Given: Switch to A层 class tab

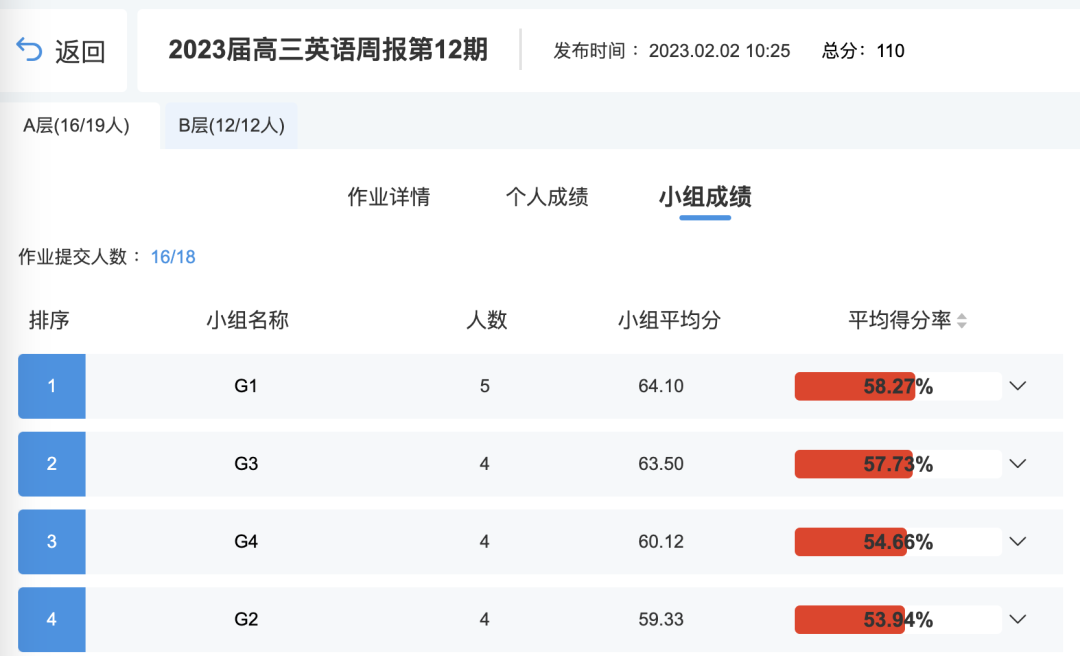Looking at the screenshot, I should pos(77,126).
